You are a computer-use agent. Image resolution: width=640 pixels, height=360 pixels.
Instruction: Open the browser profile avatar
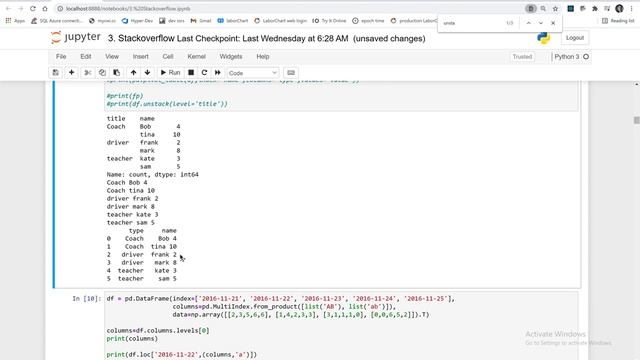(619, 9)
